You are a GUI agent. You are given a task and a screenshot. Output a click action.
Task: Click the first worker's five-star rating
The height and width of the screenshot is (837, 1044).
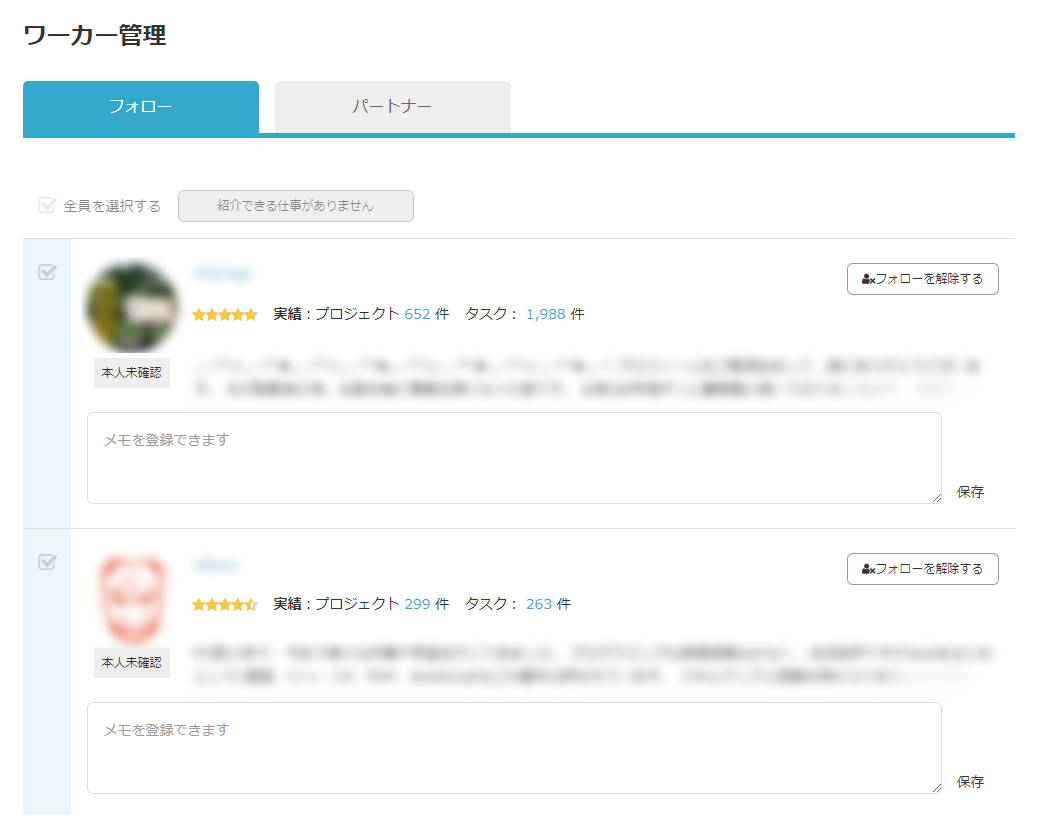pos(224,315)
